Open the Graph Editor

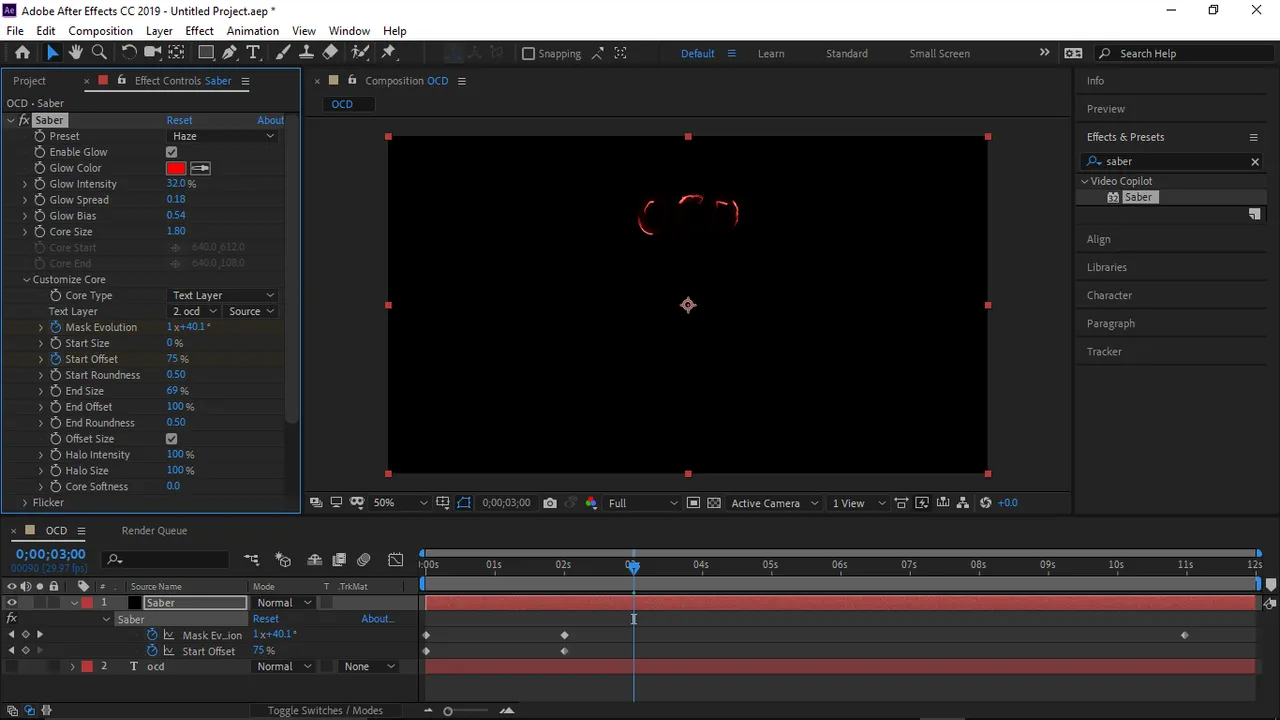pos(396,560)
